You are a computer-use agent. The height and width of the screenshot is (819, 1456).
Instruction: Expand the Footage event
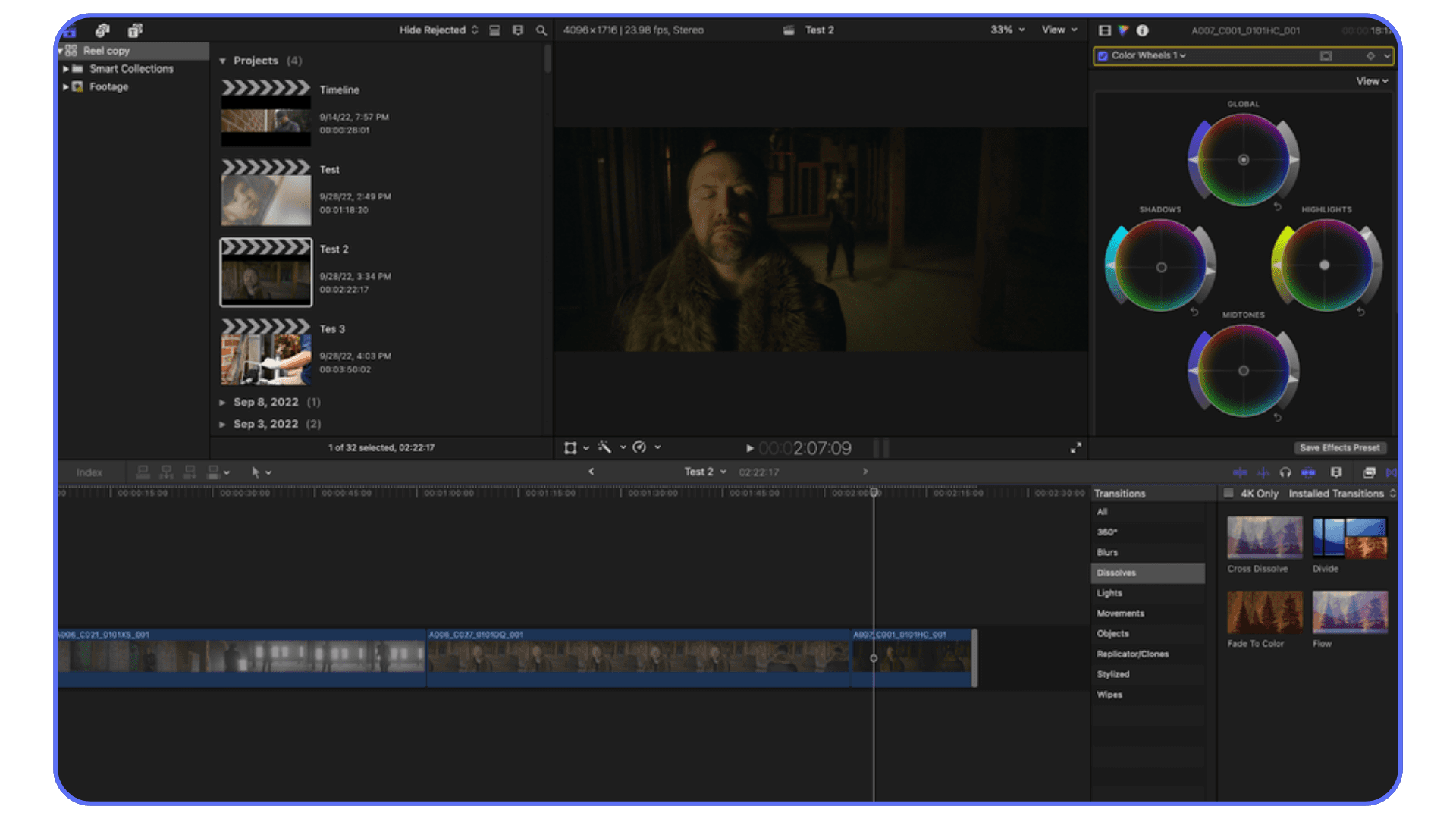pyautogui.click(x=66, y=87)
